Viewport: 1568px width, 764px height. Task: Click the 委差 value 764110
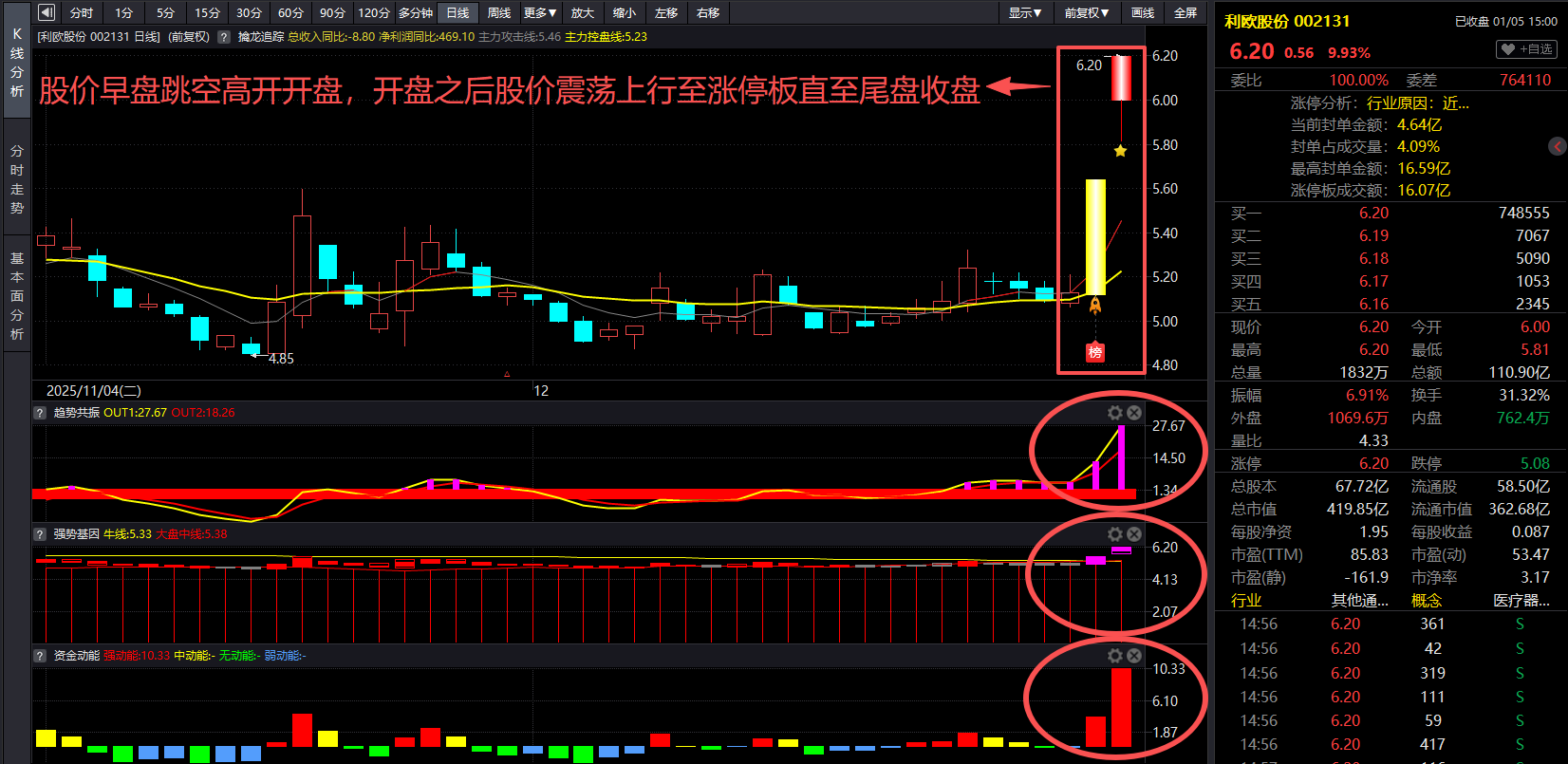1525,80
